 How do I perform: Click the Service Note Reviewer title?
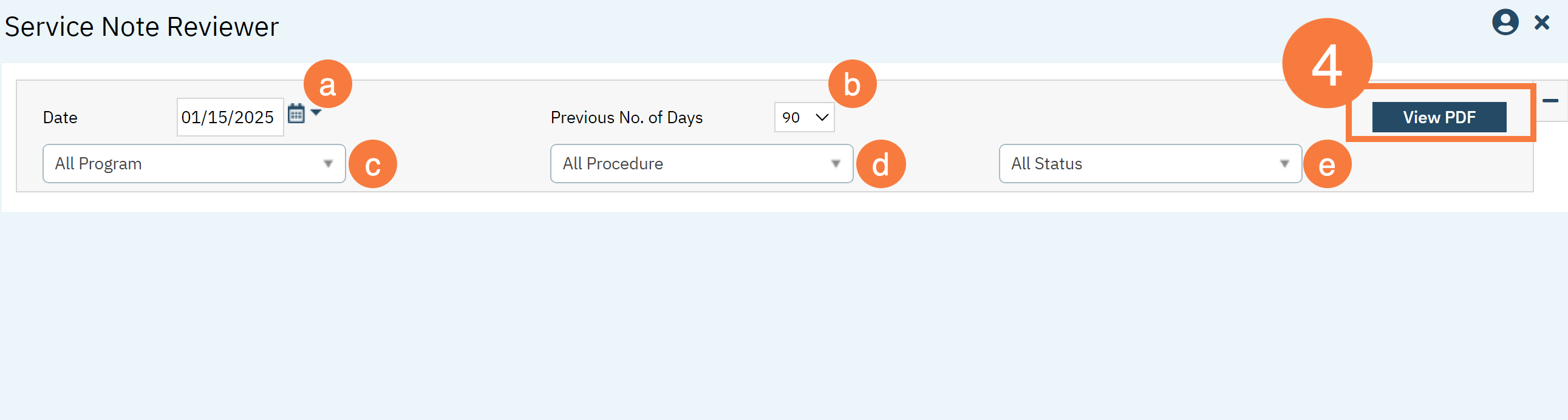coord(141,27)
